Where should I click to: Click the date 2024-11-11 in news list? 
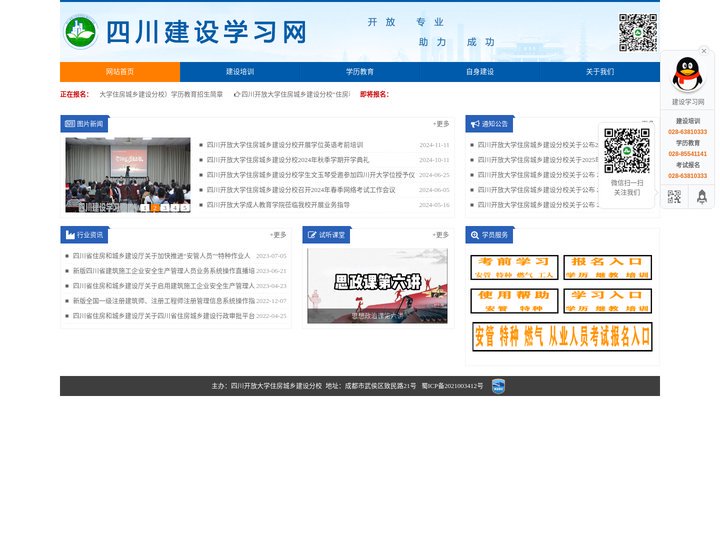click(434, 145)
